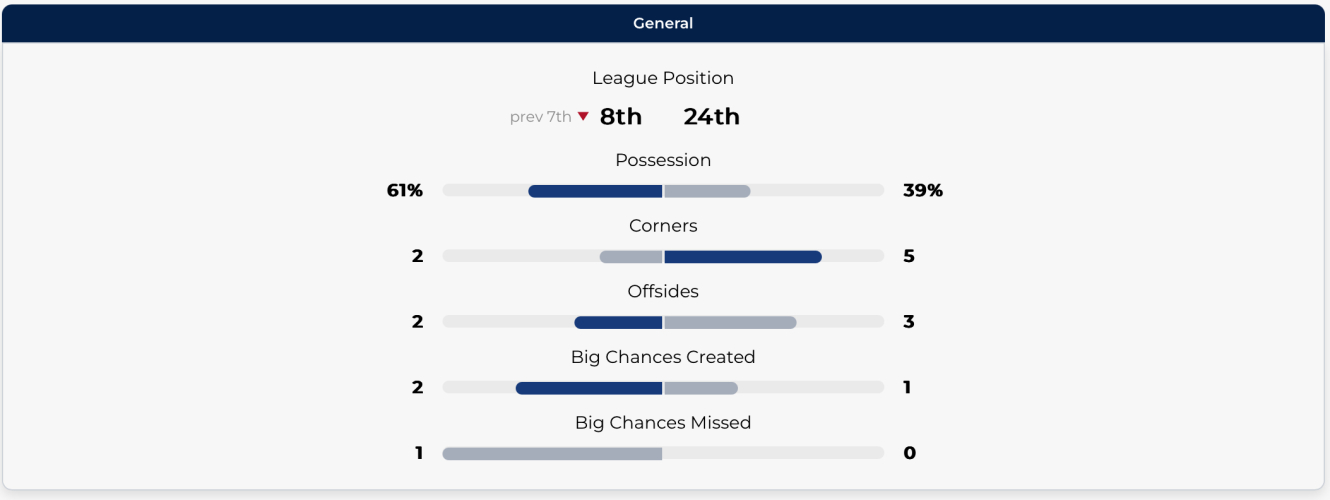Click the 8th league position value
This screenshot has width=1330, height=500.
[x=621, y=117]
